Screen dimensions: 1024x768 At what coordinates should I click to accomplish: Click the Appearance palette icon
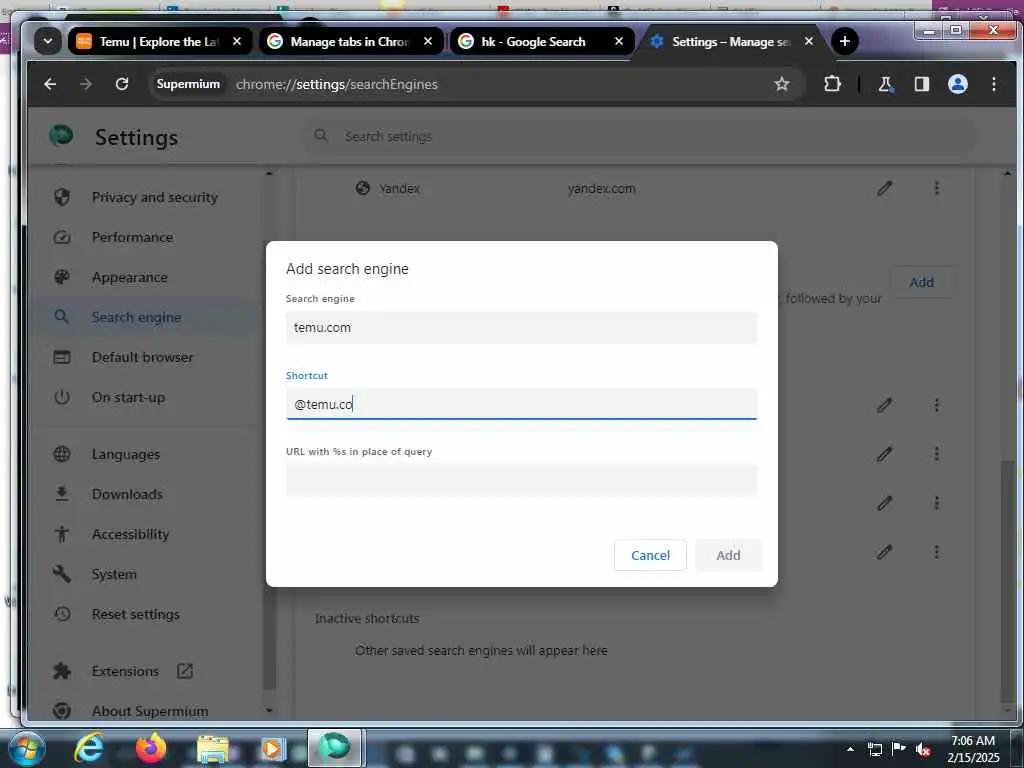(x=62, y=277)
